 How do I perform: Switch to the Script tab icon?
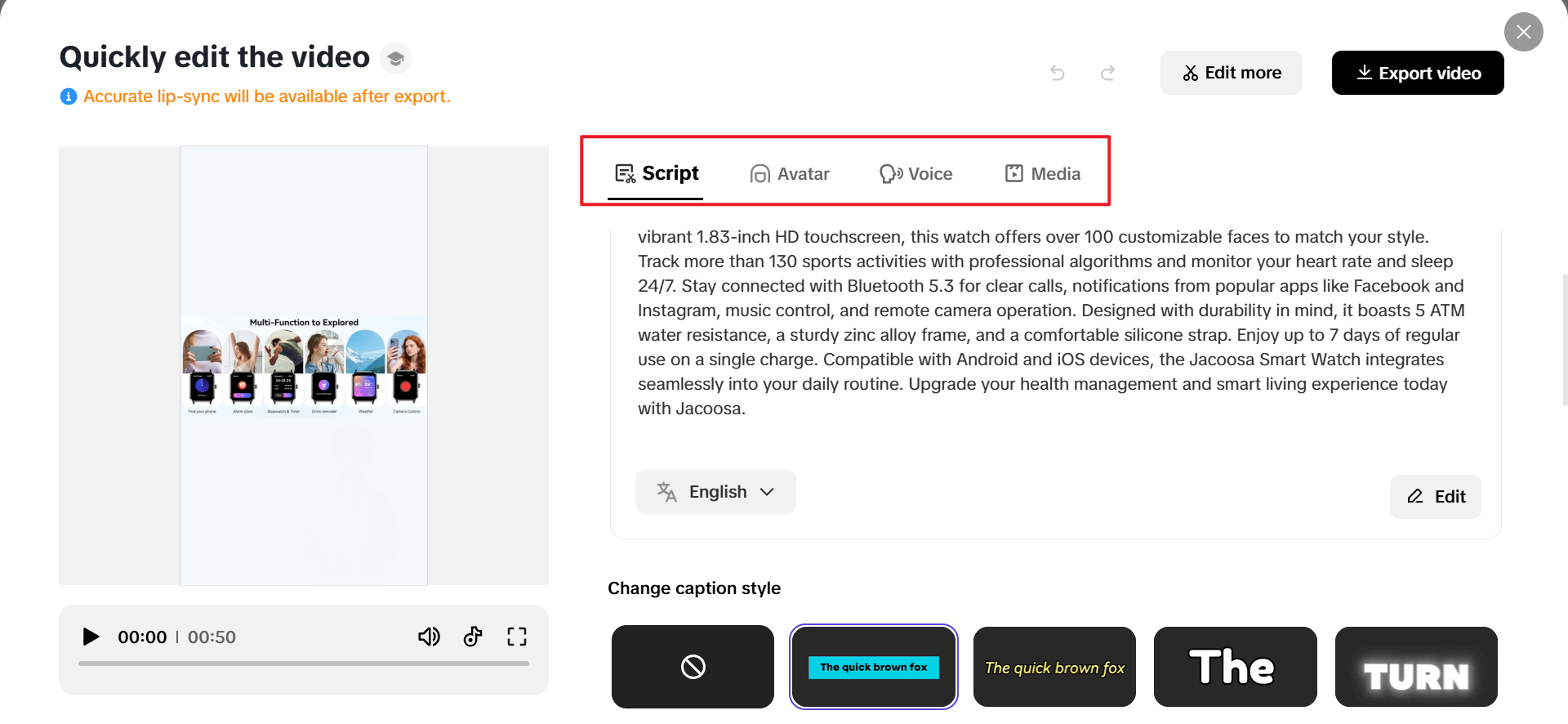pos(624,173)
